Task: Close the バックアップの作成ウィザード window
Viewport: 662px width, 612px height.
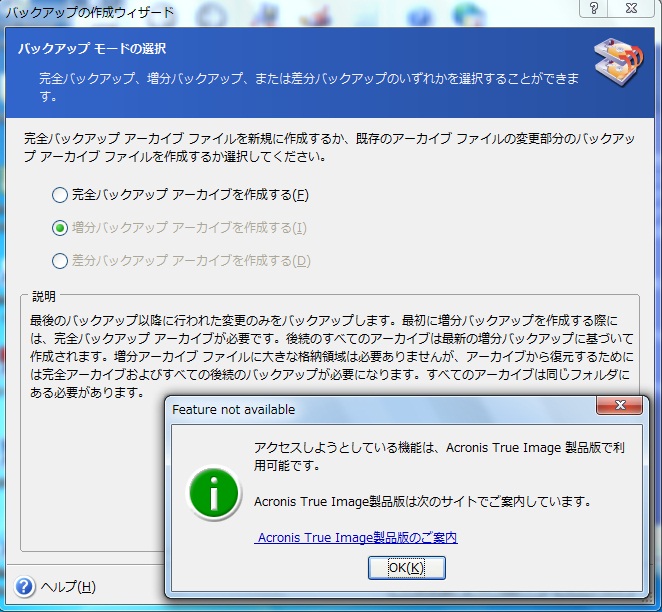Action: pos(631,8)
